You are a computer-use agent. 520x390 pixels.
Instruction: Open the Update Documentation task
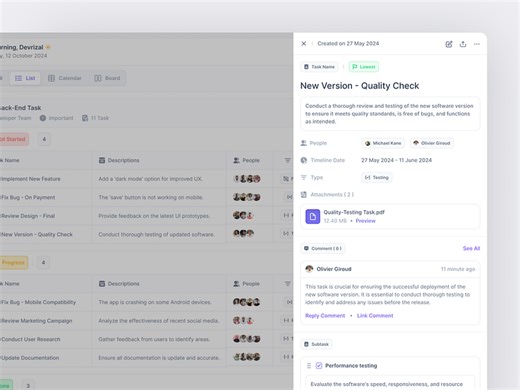pyautogui.click(x=30, y=358)
